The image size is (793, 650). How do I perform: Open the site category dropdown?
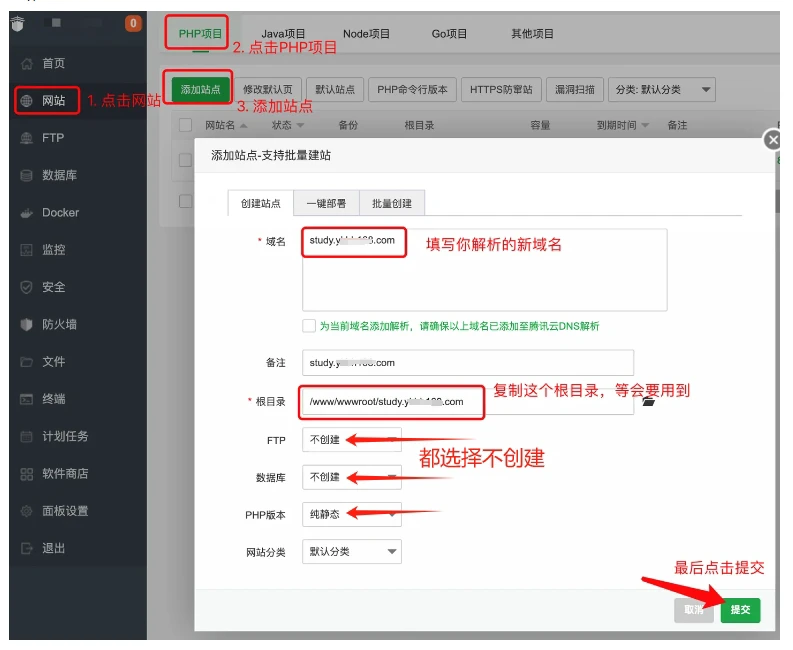point(351,552)
